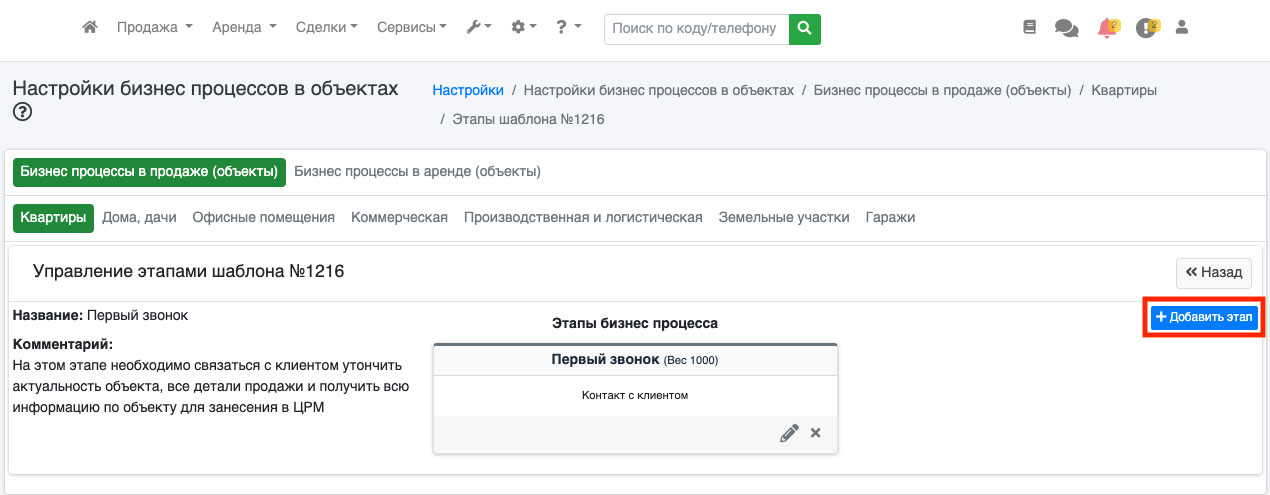Click the exclamation alerts icon
Viewport: 1270px width, 495px height.
click(1146, 29)
